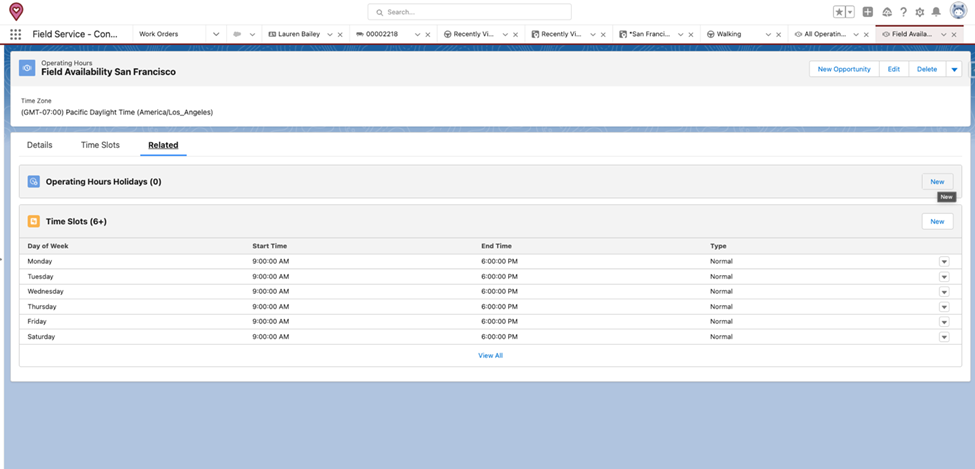Click Tuesday's 9:00:00 AM start time
975x469 pixels.
(270, 276)
